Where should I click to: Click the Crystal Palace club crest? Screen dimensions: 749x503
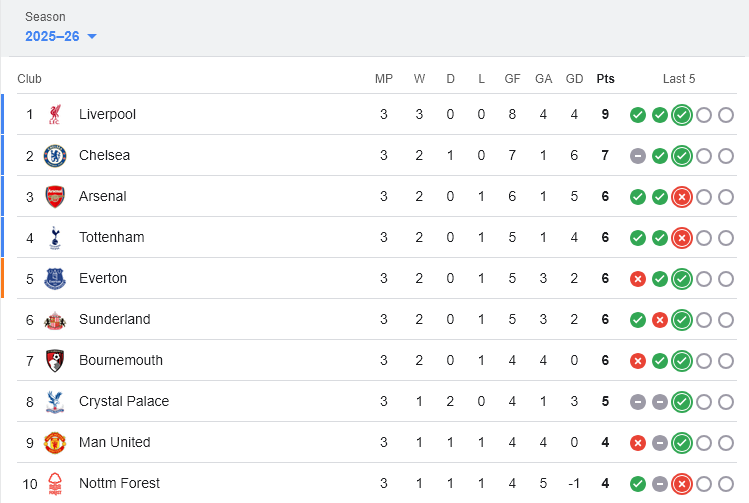coord(54,402)
